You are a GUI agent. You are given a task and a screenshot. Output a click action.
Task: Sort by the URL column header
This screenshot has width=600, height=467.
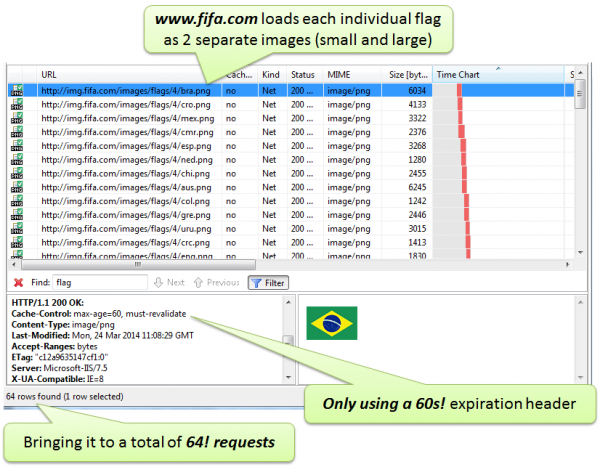point(129,75)
